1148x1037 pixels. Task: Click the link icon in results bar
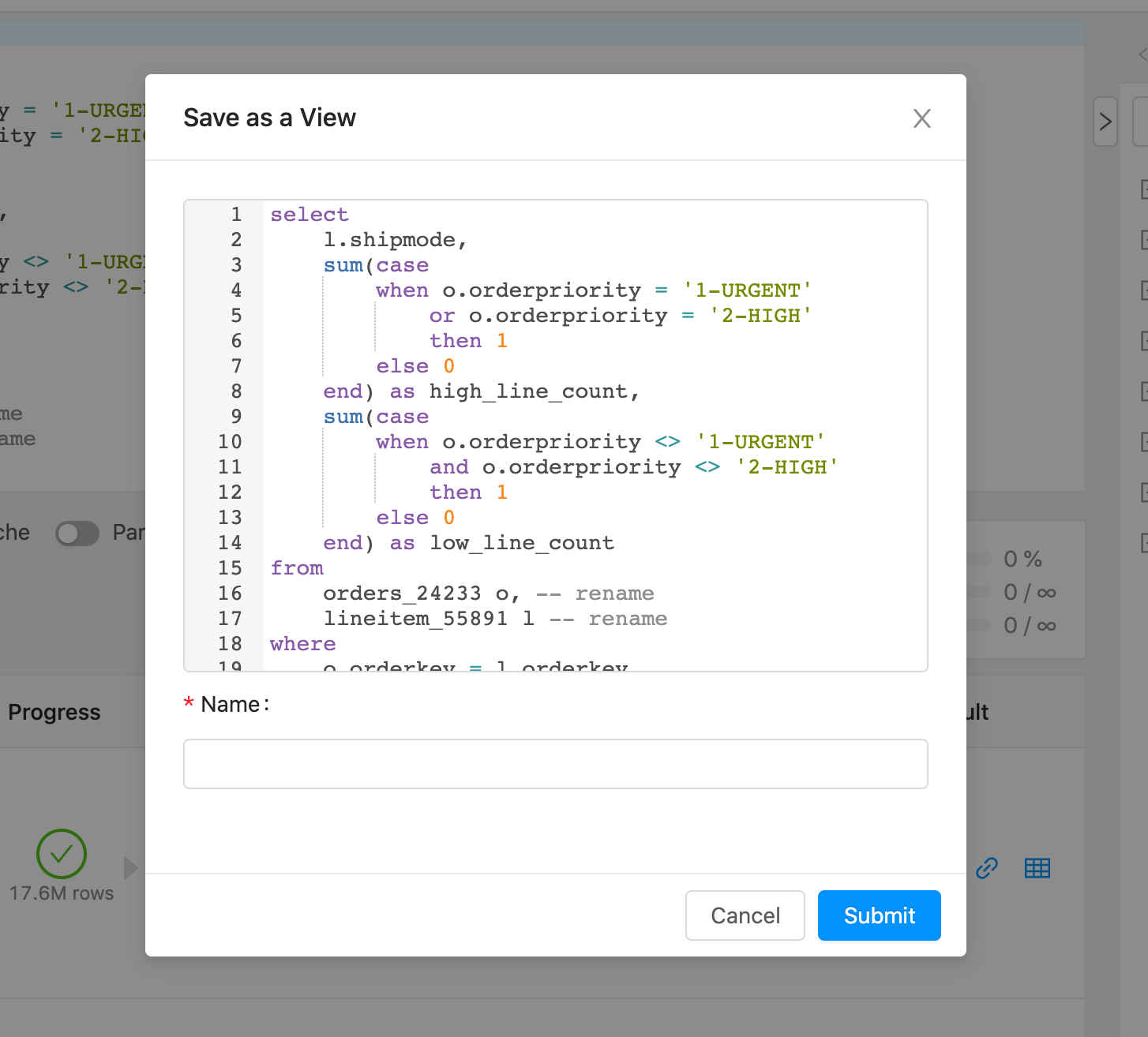tap(986, 868)
